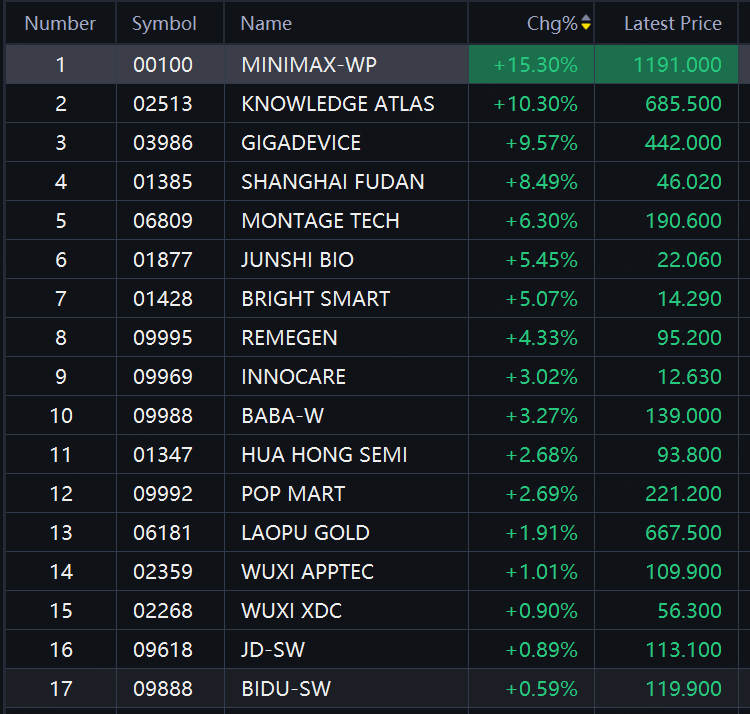This screenshot has width=750, height=714.
Task: Click symbol code 09969
Action: 163,377
